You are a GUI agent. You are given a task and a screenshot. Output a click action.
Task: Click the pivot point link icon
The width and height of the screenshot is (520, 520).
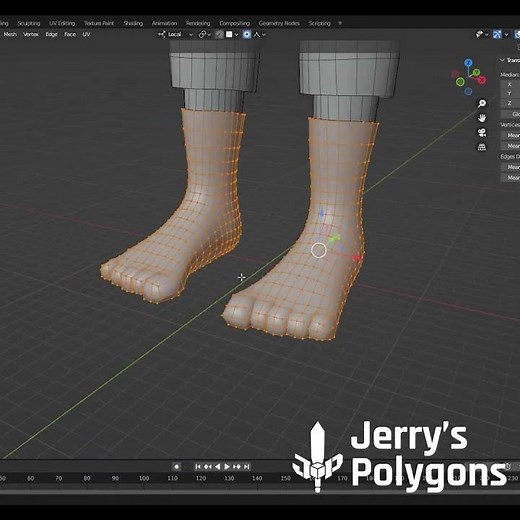[x=202, y=34]
